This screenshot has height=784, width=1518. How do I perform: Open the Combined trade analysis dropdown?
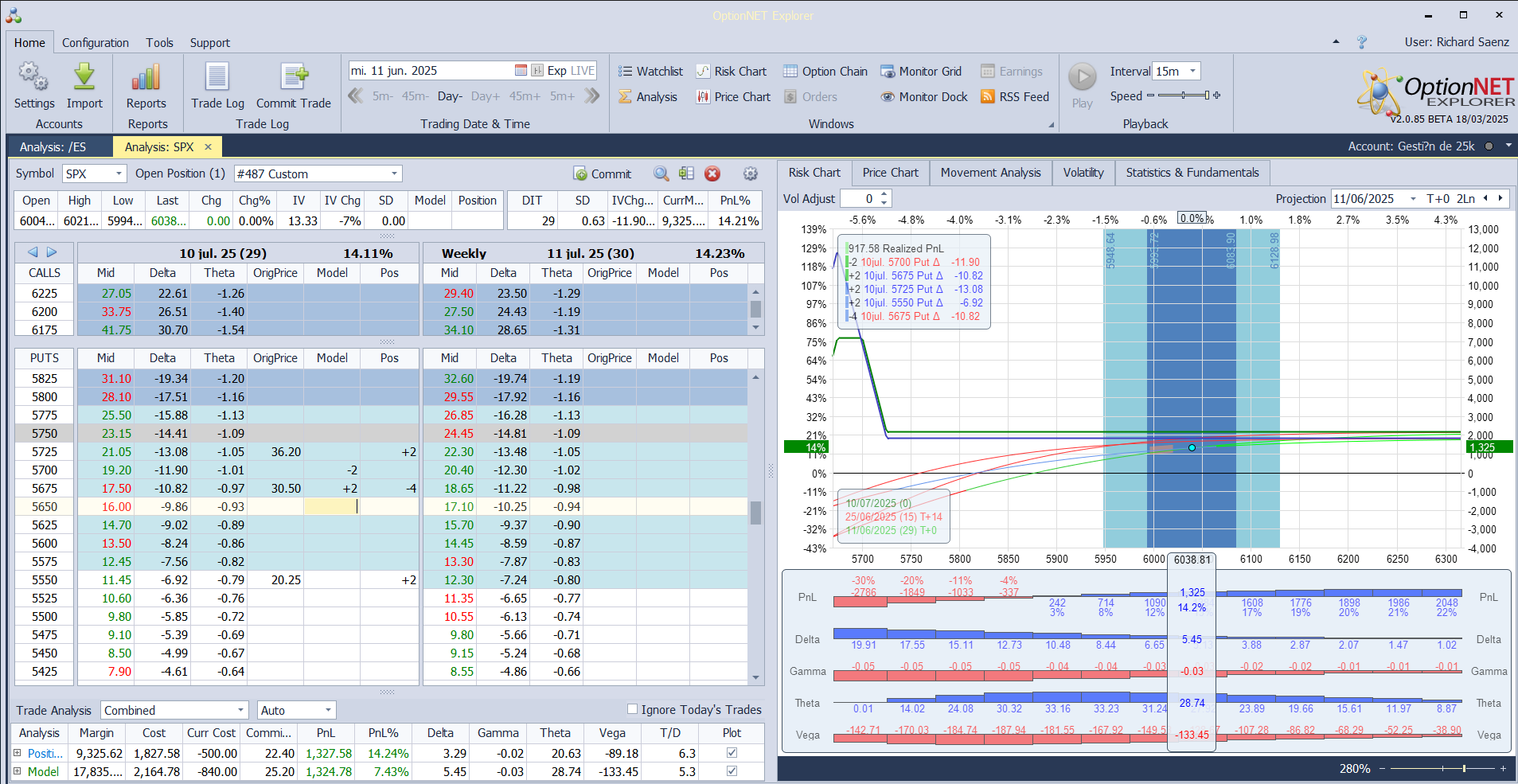pyautogui.click(x=240, y=710)
